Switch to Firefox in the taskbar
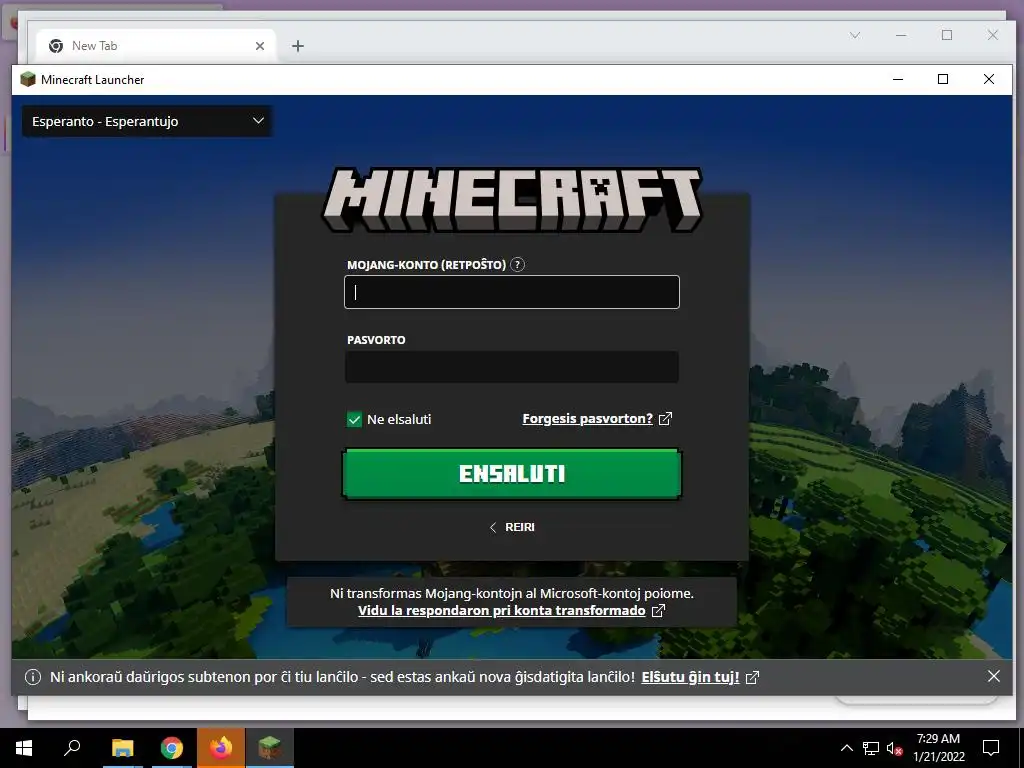 click(221, 748)
